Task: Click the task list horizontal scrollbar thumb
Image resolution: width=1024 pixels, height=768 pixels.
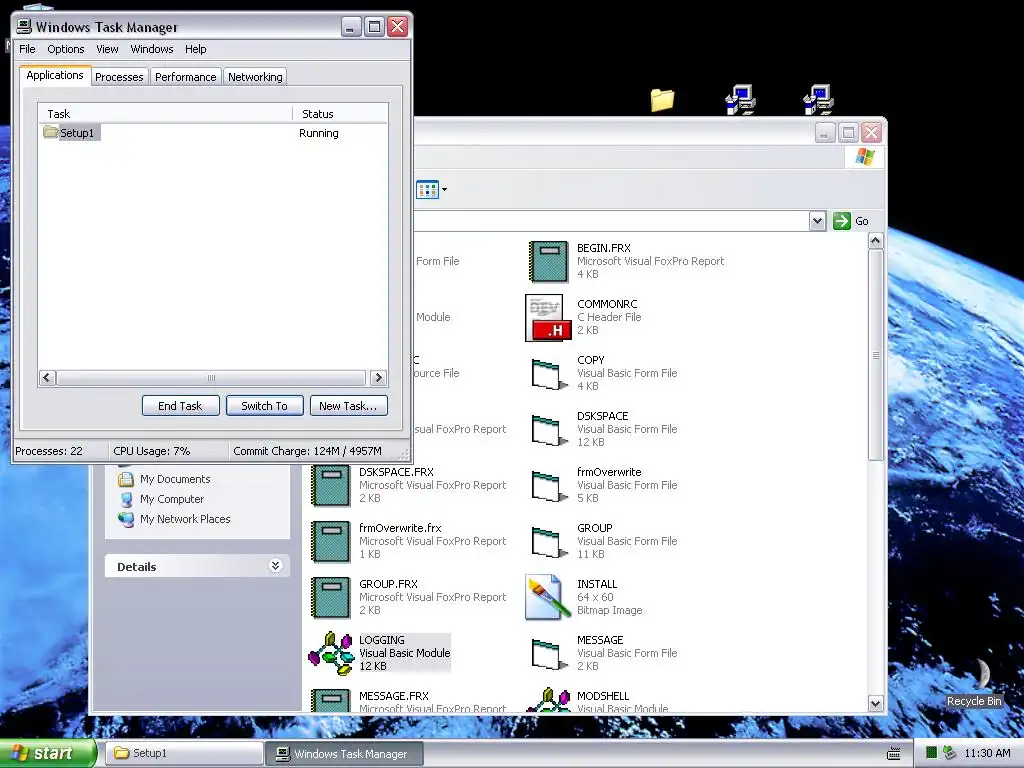Action: [x=211, y=377]
